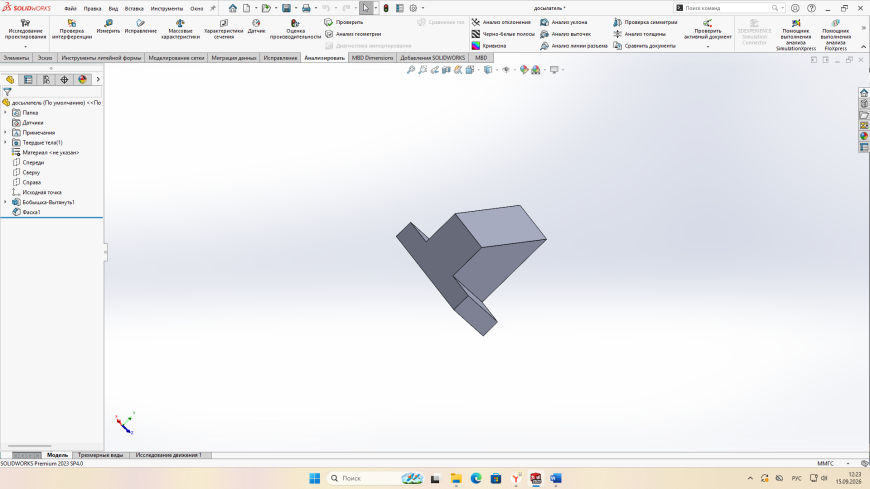This screenshot has width=870, height=489.
Task: Select the Измерить measure tool
Action: click(108, 27)
